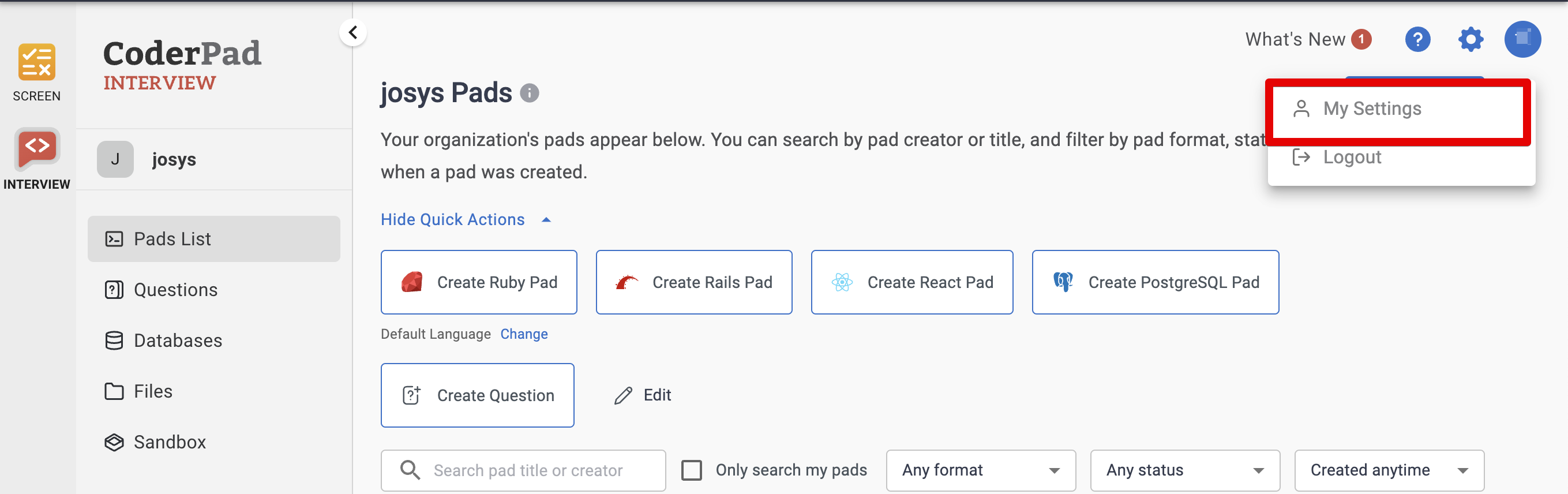Open the Any status dropdown
This screenshot has width=1568, height=494.
(x=1184, y=470)
